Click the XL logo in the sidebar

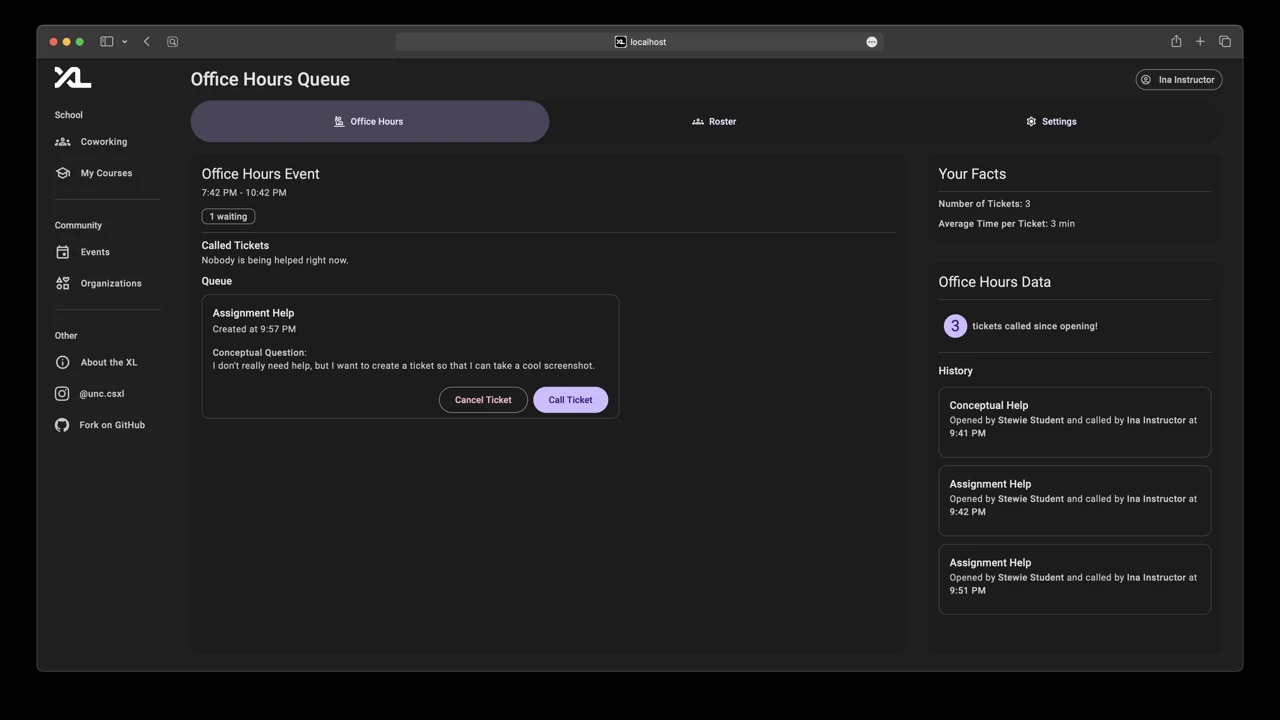[x=72, y=78]
